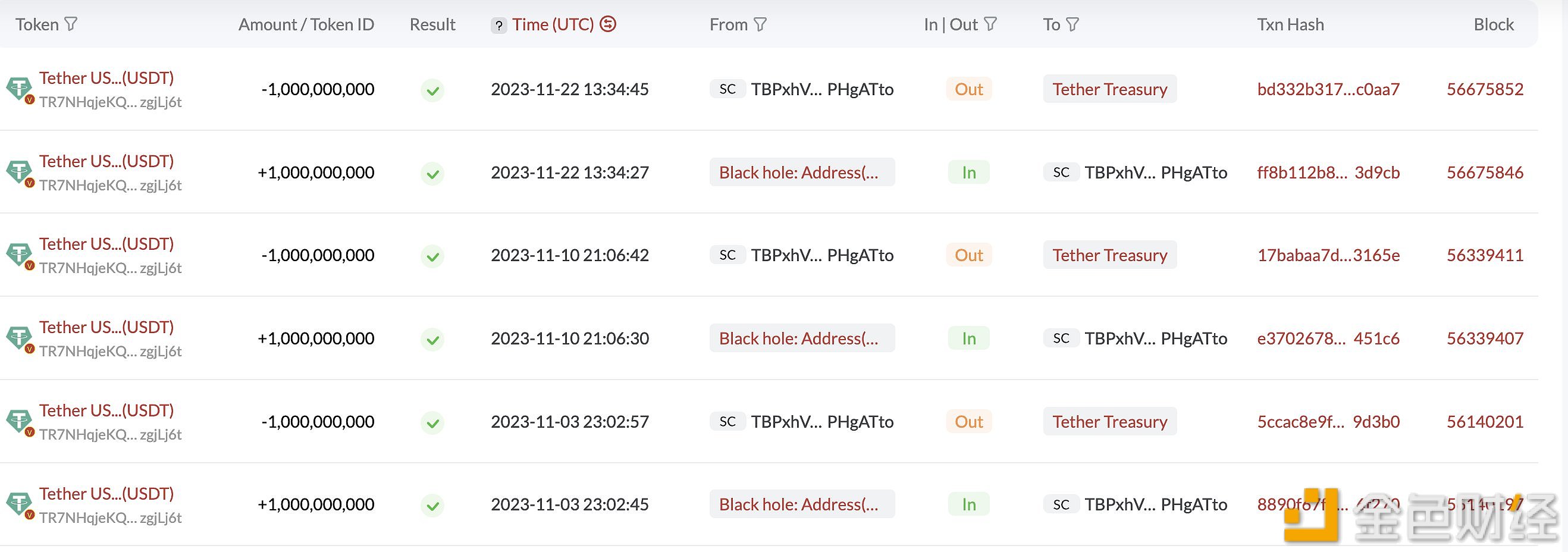Click the From column filter funnel
The height and width of the screenshot is (552, 1568).
click(x=760, y=24)
